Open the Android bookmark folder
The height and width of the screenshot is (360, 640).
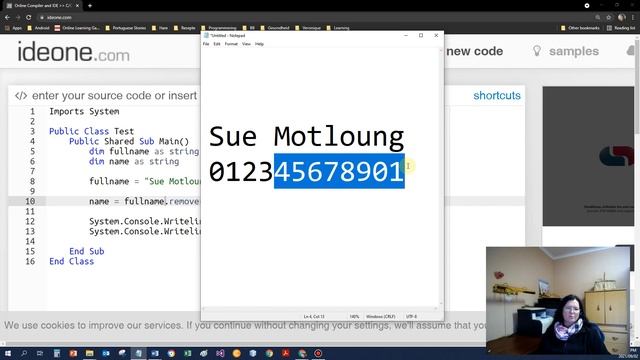(x=38, y=28)
